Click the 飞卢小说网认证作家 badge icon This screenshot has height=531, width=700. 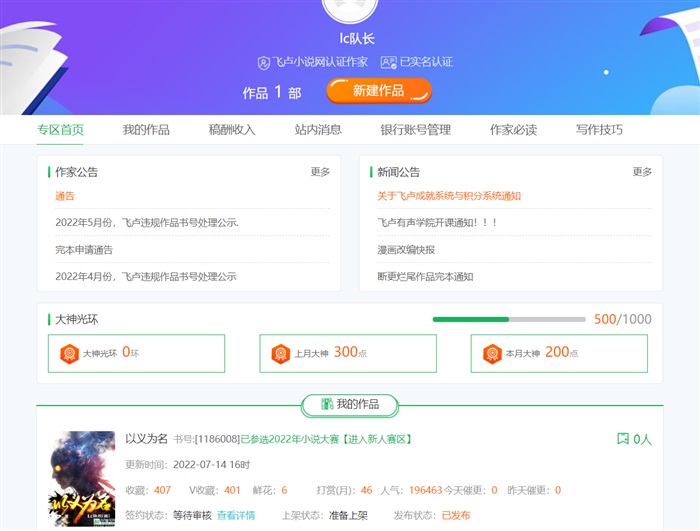tap(264, 62)
